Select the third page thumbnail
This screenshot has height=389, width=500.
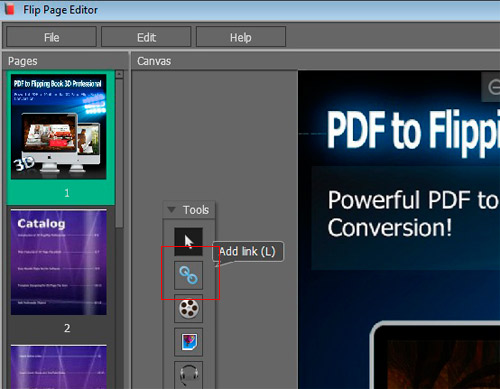pyautogui.click(x=59, y=367)
